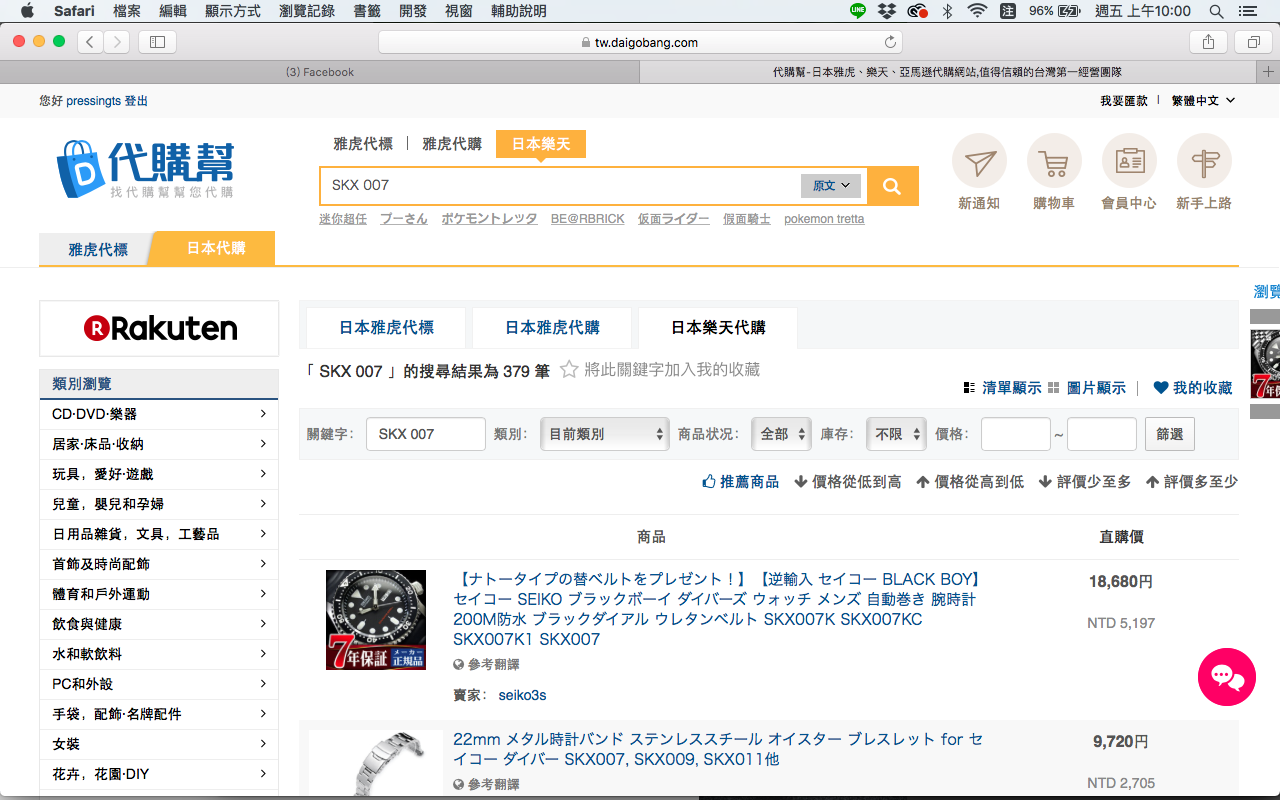Expand the 女裝 category
Image resolution: width=1280 pixels, height=800 pixels.
[159, 744]
